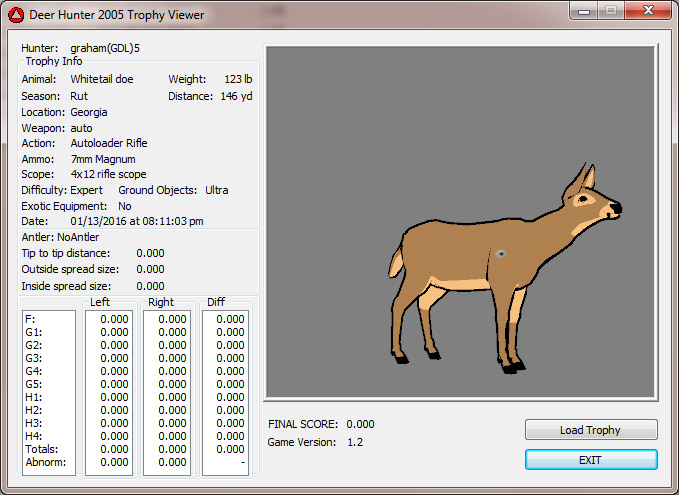The height and width of the screenshot is (495, 679).
Task: Click the bullet wound on the doe's body
Action: click(500, 254)
